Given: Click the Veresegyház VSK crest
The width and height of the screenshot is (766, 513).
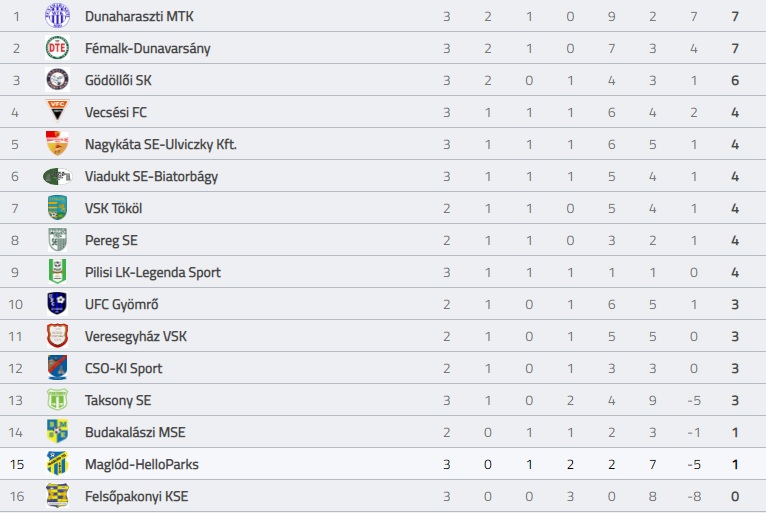Looking at the screenshot, I should tap(57, 336).
